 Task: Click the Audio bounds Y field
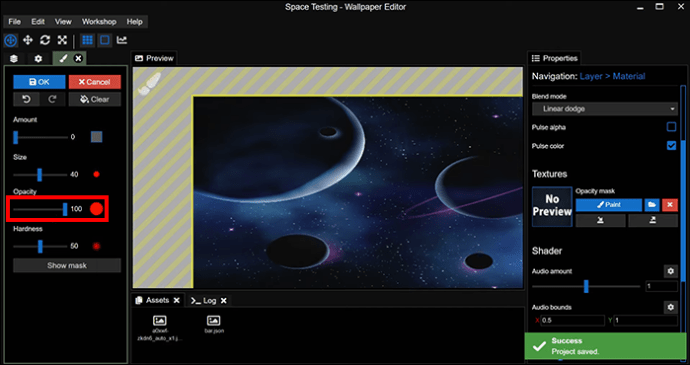646,320
